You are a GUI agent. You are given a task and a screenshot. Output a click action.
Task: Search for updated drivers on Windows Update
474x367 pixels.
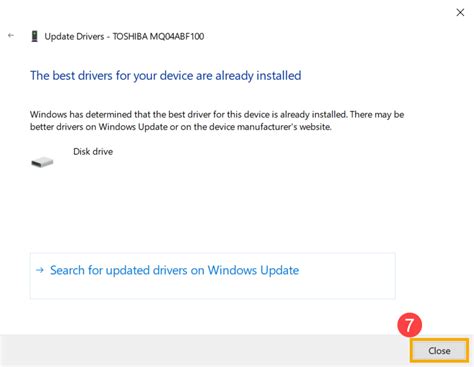pyautogui.click(x=174, y=270)
